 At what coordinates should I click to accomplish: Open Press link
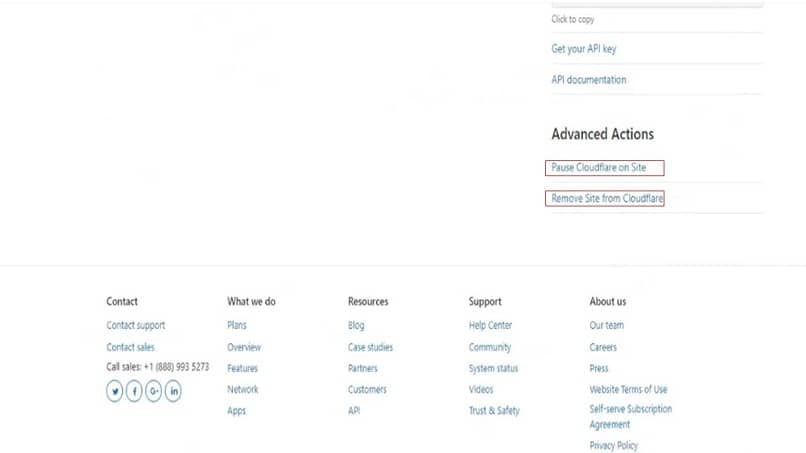coord(599,368)
